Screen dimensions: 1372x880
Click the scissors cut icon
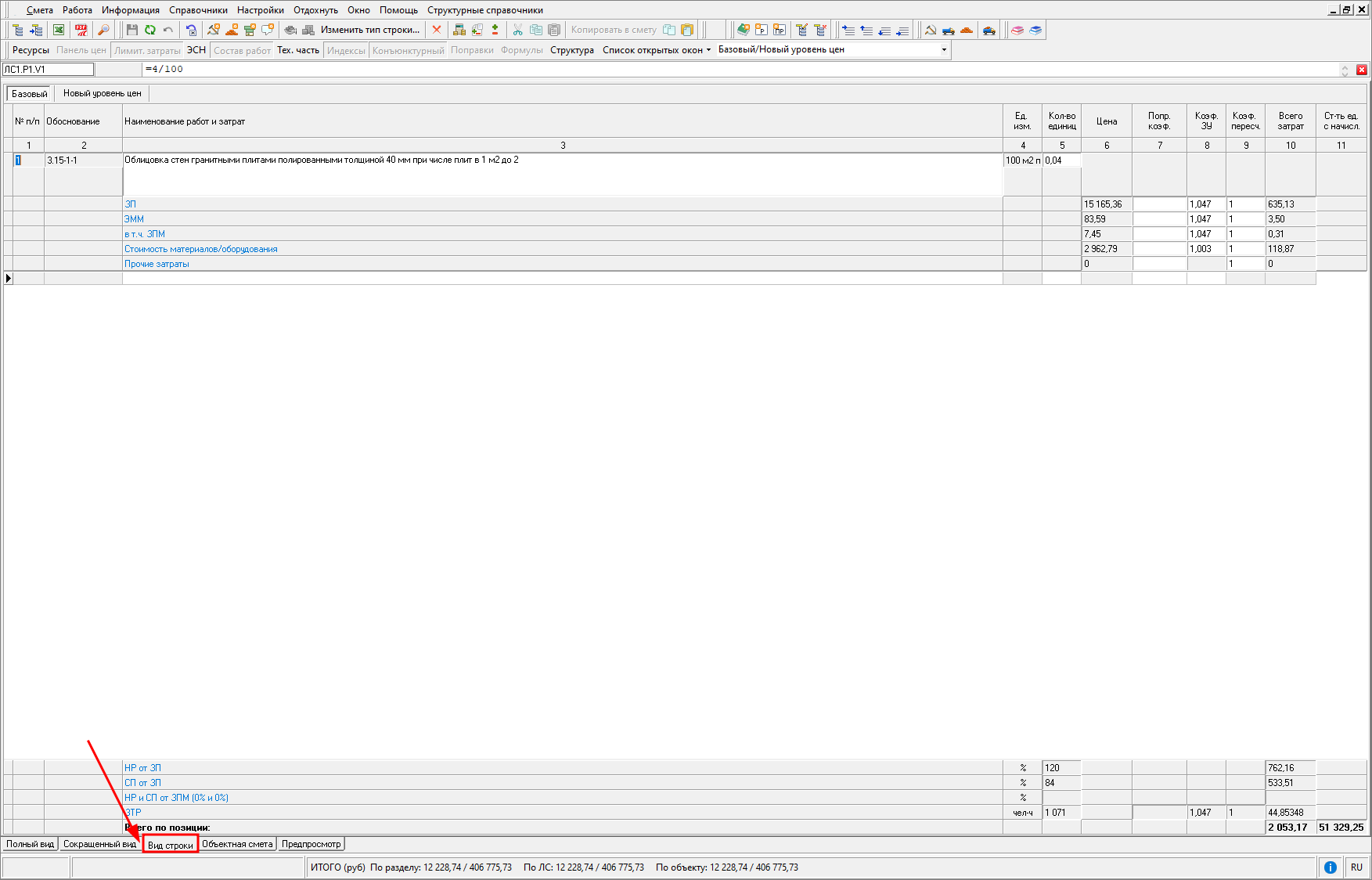click(x=517, y=30)
